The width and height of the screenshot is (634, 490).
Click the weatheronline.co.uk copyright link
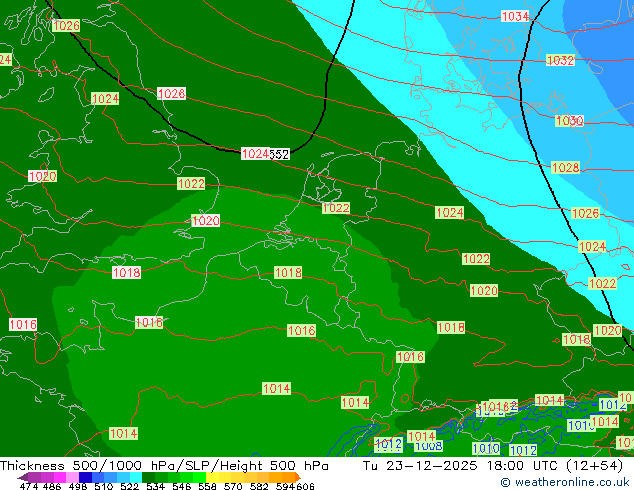[565, 482]
